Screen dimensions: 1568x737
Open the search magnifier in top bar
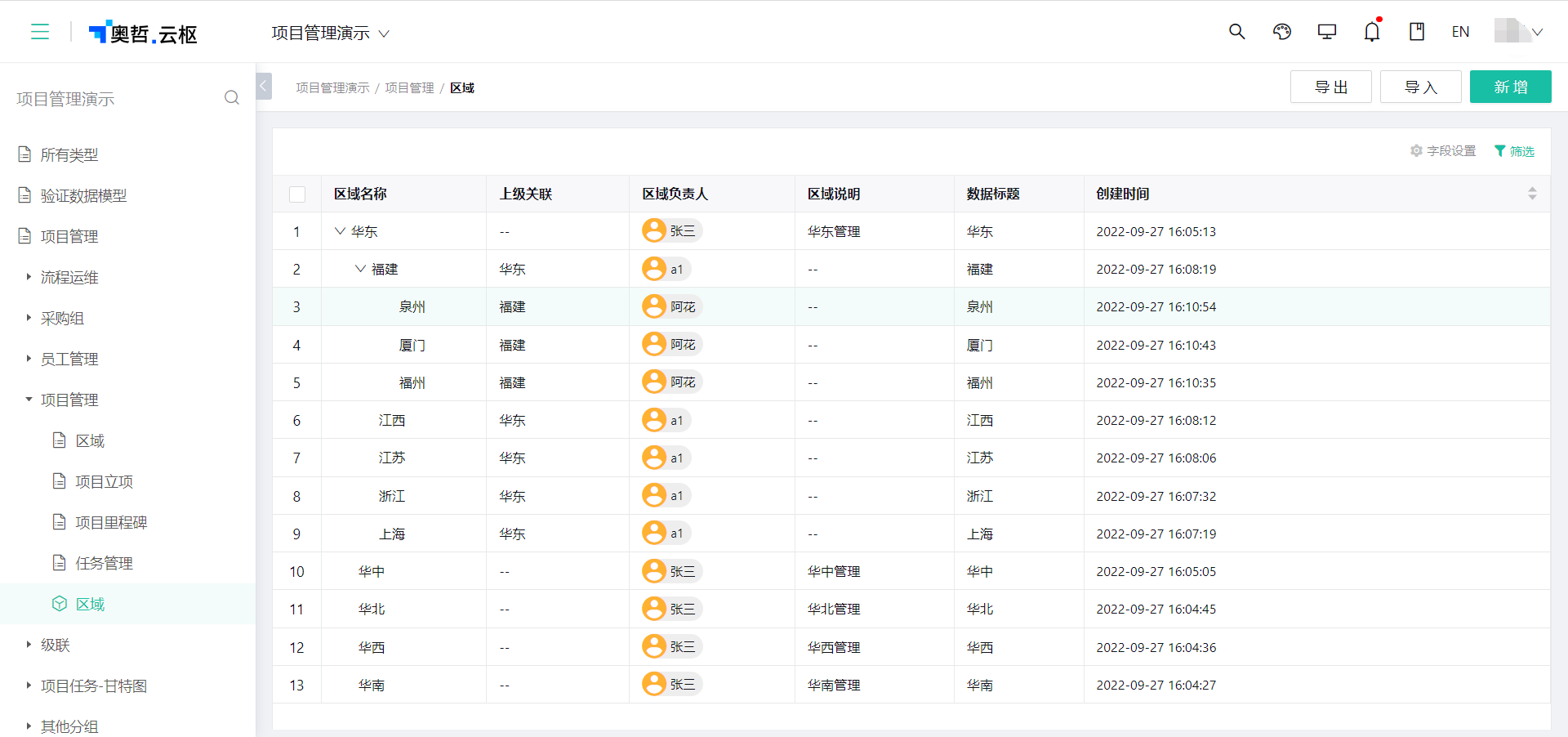click(1237, 32)
